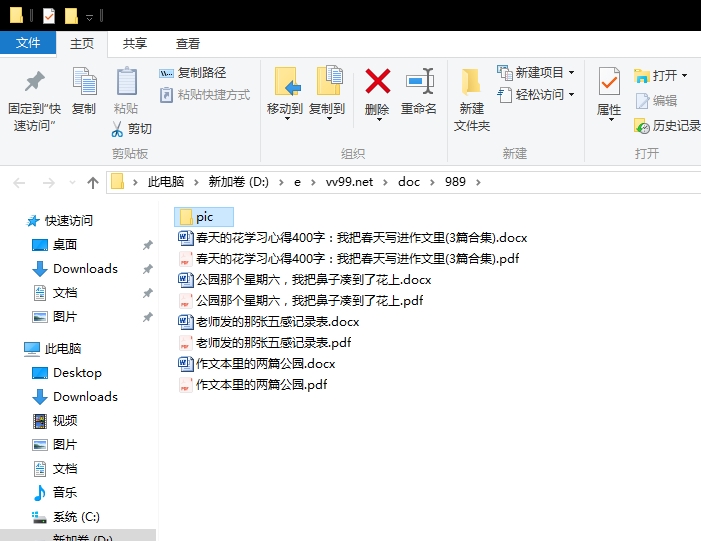Viewport: 701px width, 541px height.
Task: Open 系统 (C:) drive
Action: point(66,517)
